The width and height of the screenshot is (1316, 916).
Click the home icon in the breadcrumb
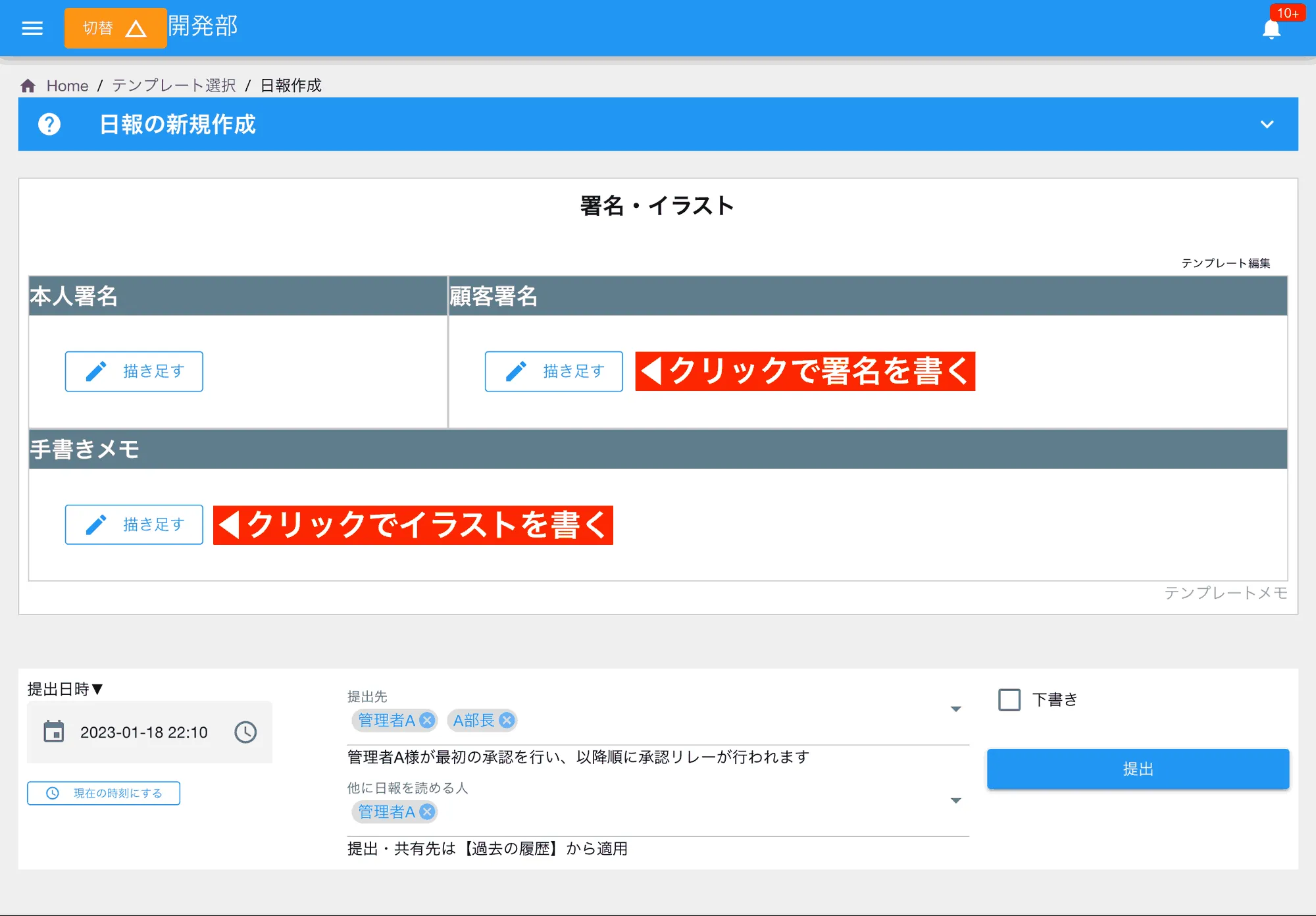tap(28, 85)
